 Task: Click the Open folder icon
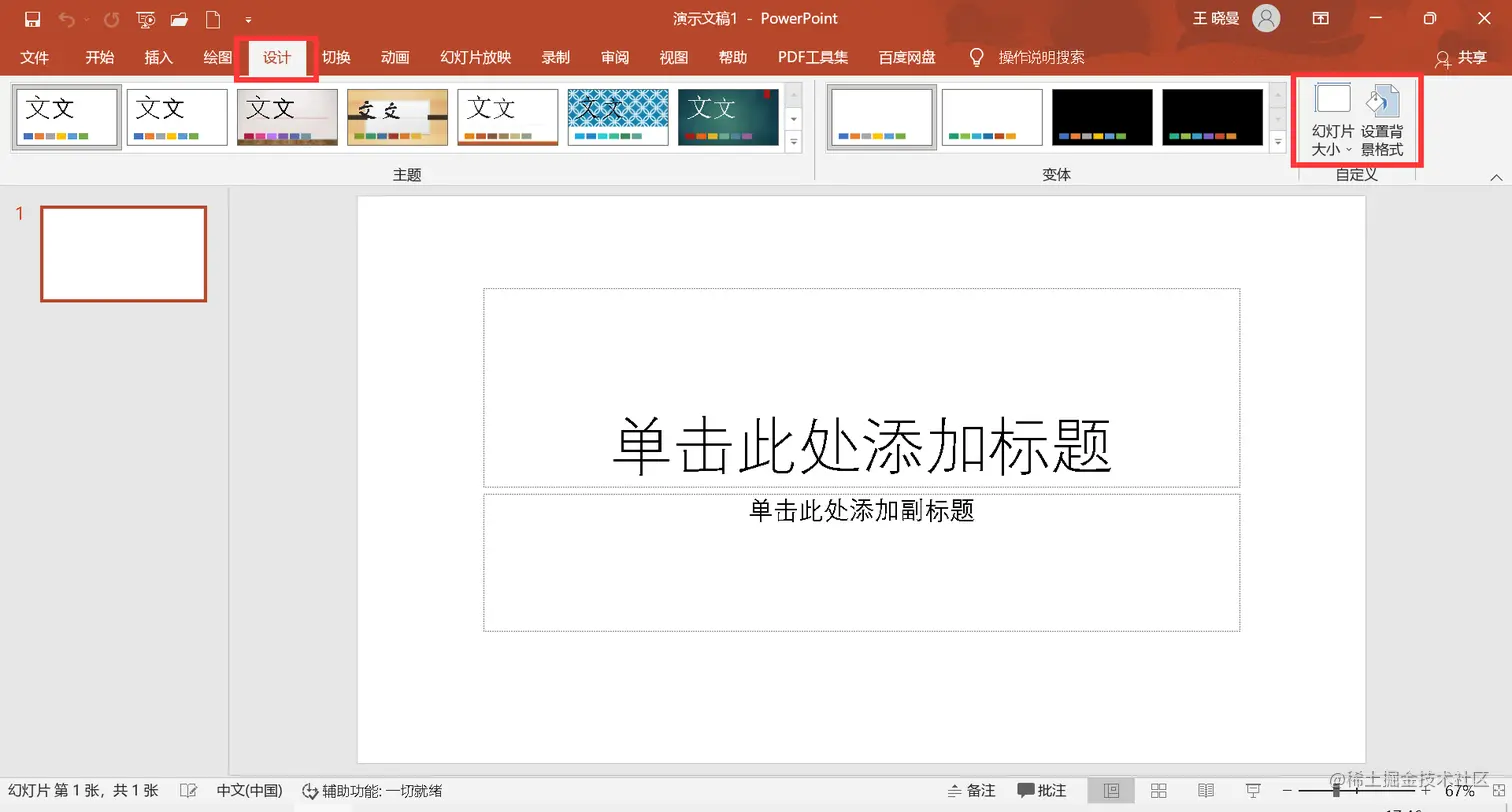tap(179, 19)
